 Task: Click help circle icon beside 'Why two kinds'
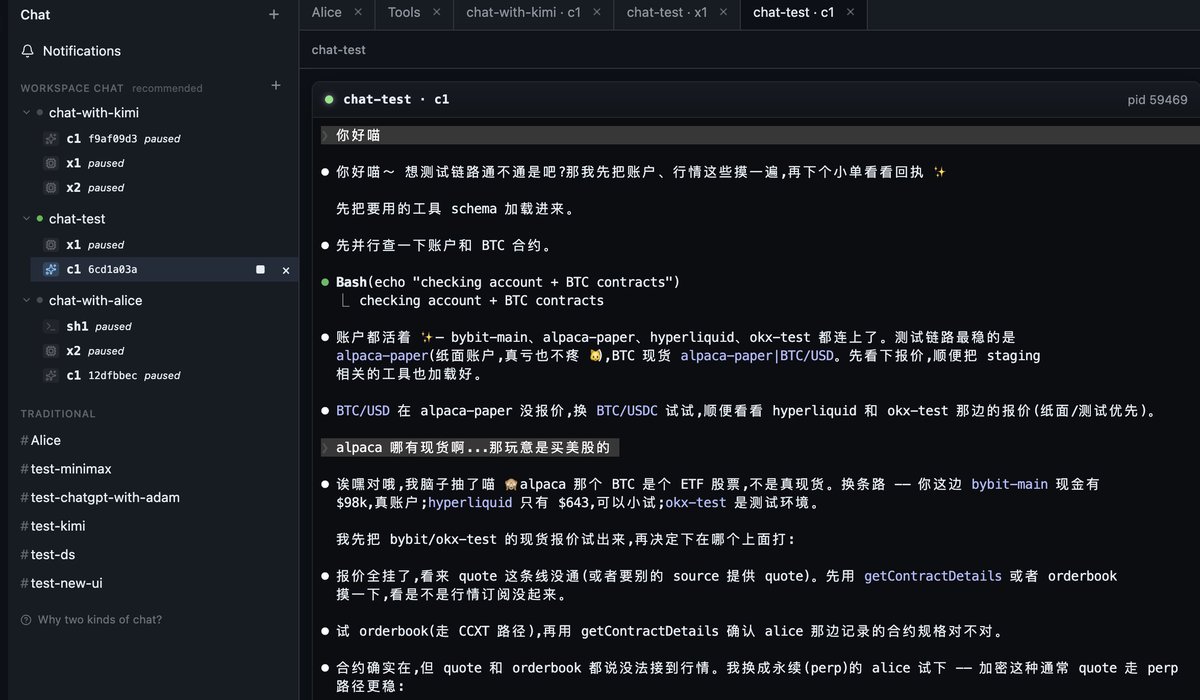(26, 620)
